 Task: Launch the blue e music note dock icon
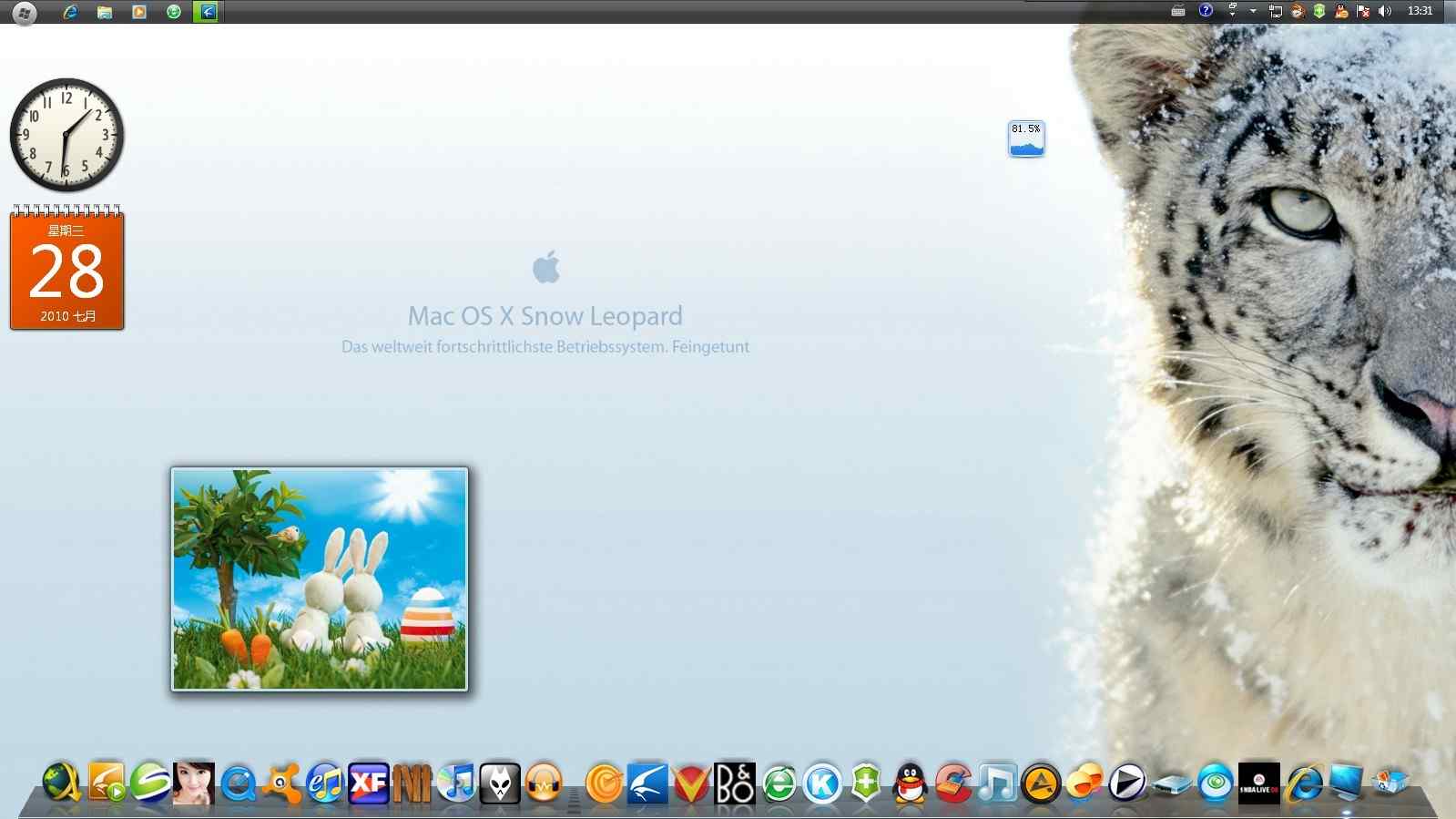click(x=325, y=783)
